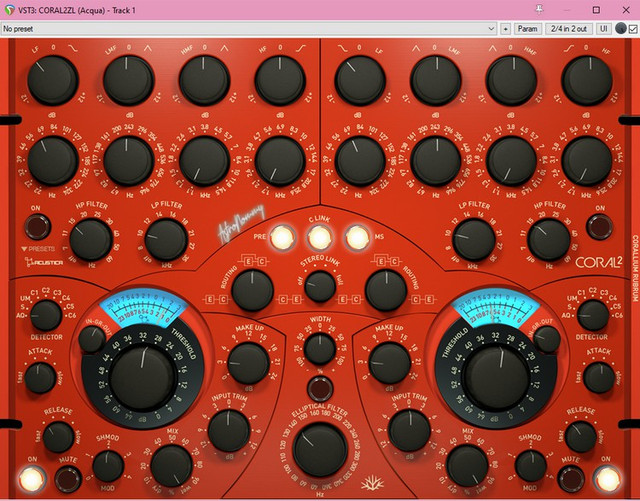Viewport: 640px width, 501px height.
Task: Click the left HF gain knob
Action: tap(280, 80)
